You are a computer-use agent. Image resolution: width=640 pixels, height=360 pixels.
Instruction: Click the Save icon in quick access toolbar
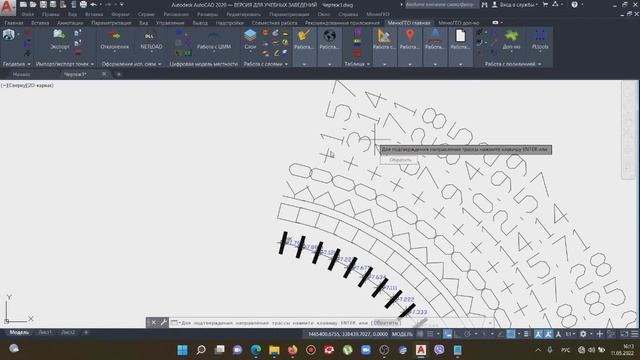point(43,4)
